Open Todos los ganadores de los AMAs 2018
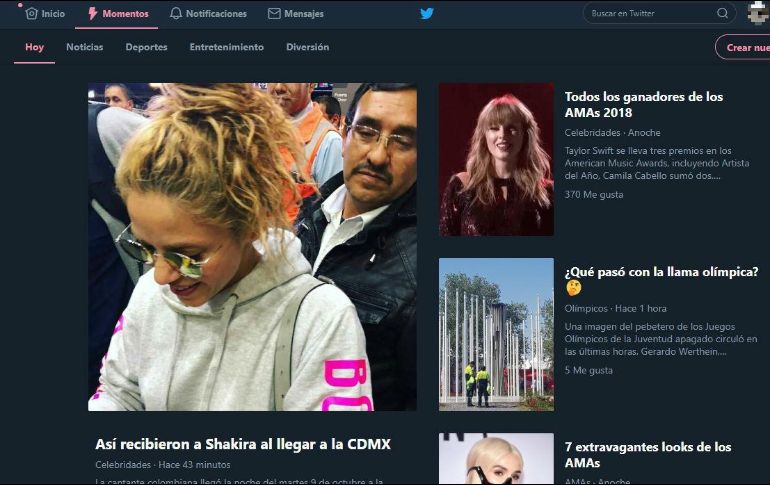770x485 pixels. 643,105
